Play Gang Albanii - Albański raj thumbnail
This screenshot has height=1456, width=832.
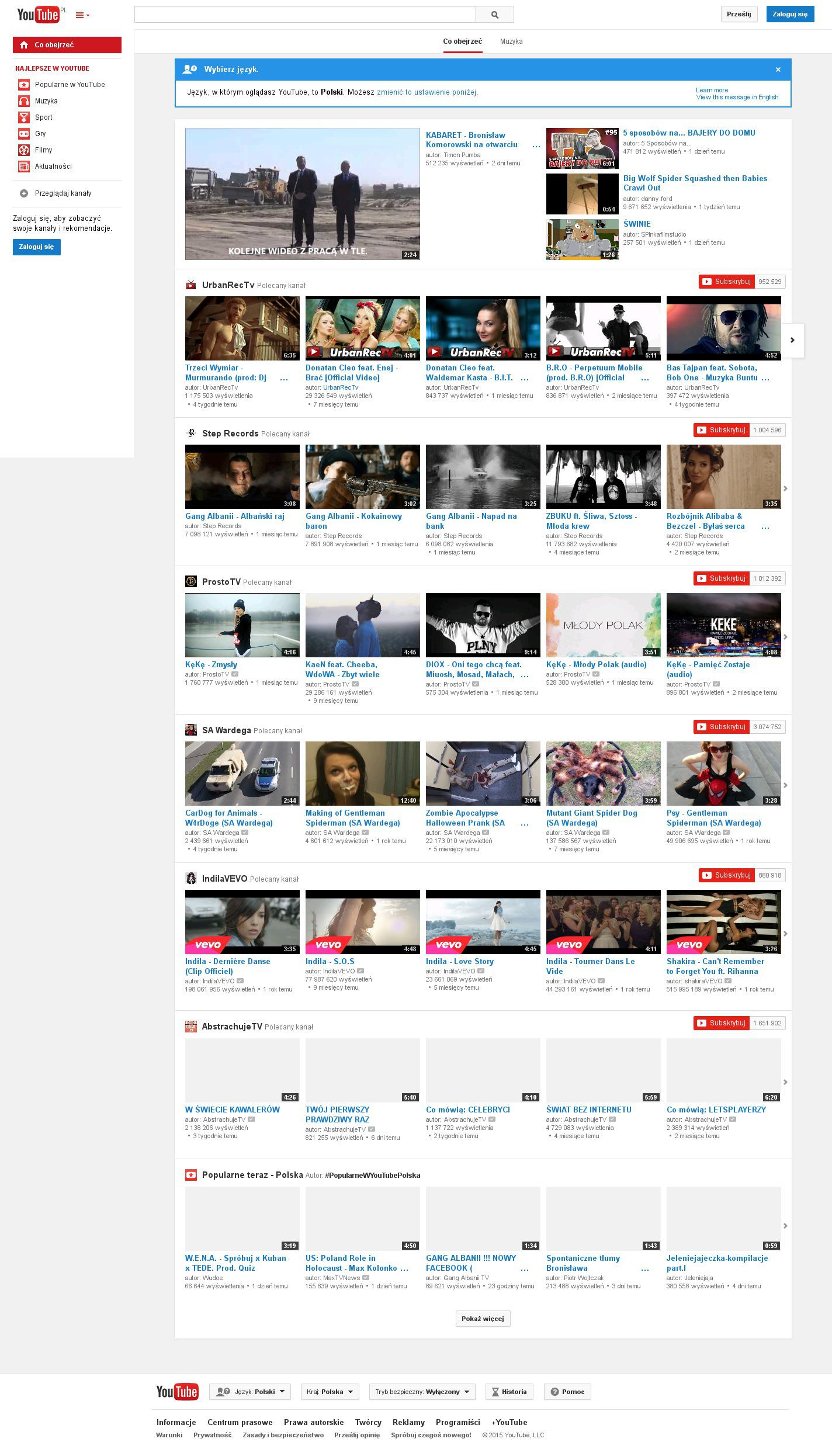[242, 477]
